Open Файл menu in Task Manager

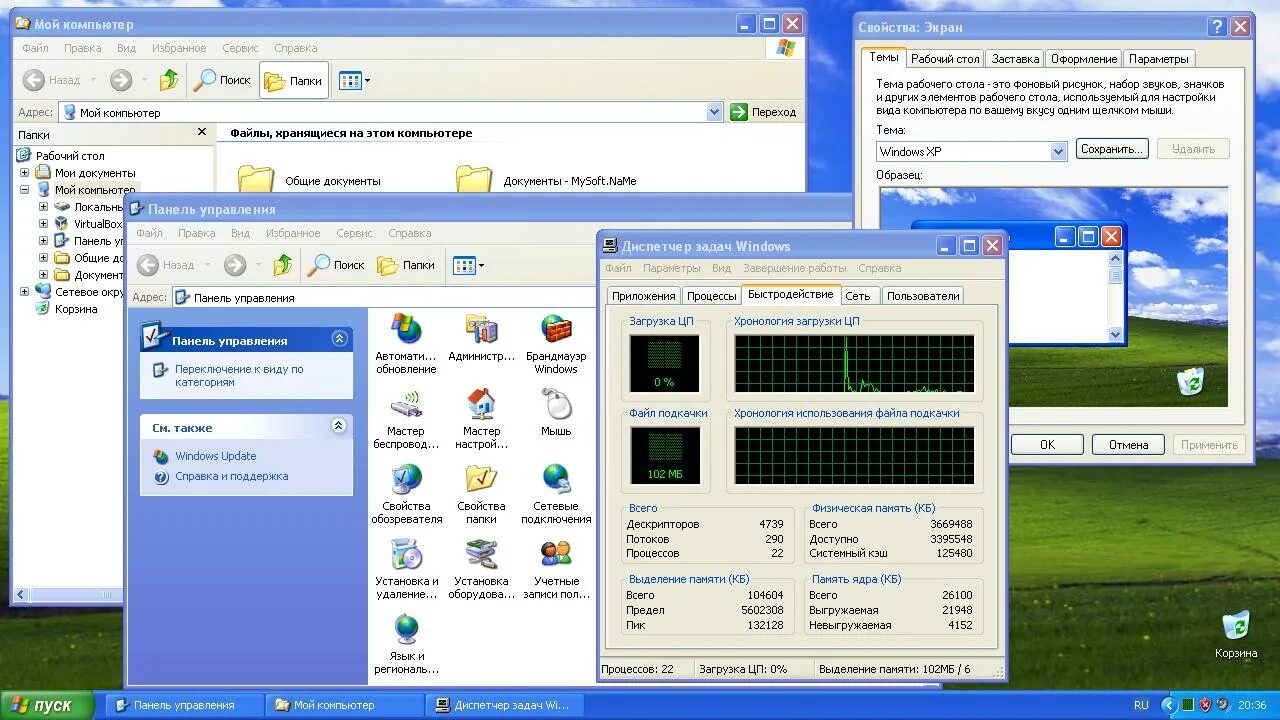pyautogui.click(x=618, y=268)
